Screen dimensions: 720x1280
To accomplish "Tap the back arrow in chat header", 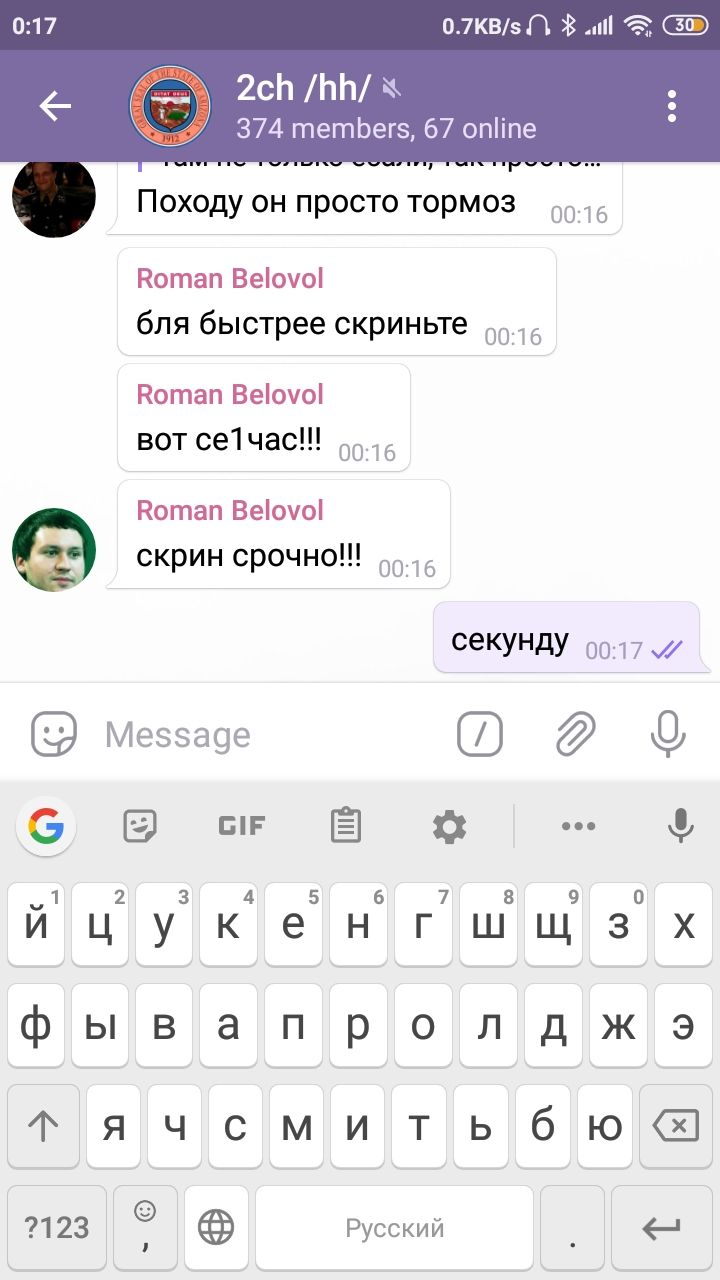I will (55, 106).
